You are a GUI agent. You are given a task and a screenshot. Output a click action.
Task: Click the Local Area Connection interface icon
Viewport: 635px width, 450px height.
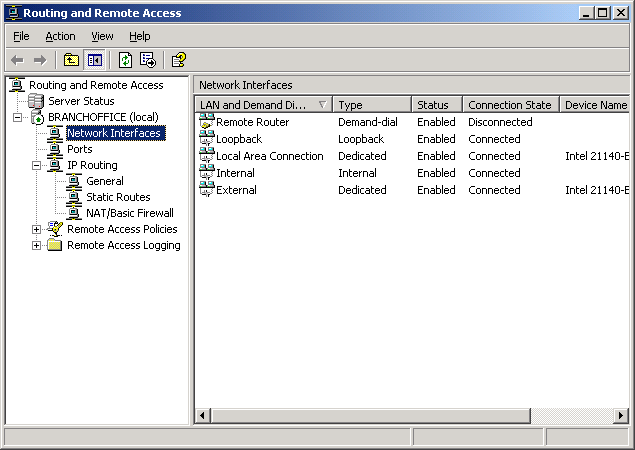pos(207,156)
